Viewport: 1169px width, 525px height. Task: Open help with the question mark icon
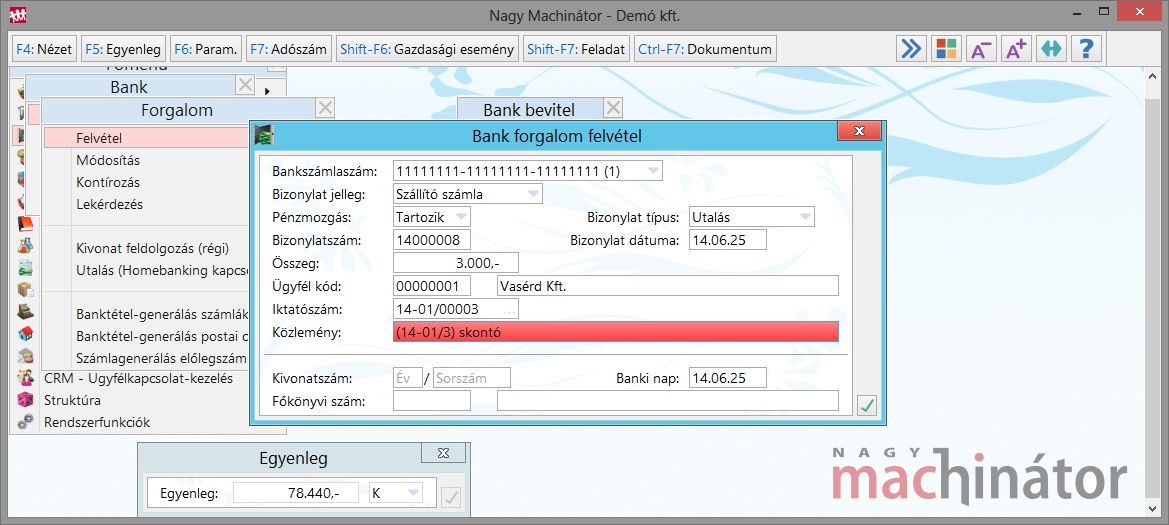[x=1086, y=49]
